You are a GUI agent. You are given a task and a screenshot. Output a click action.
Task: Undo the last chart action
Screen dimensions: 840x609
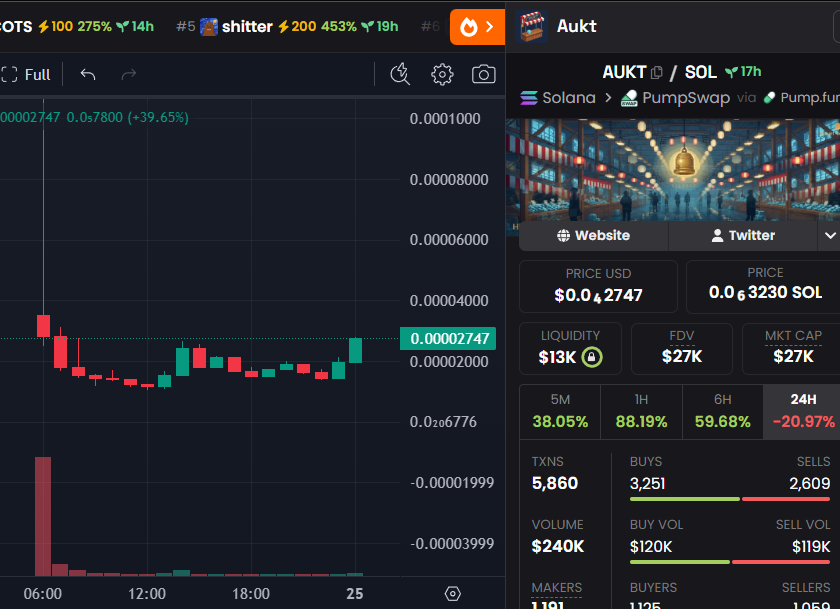coord(88,74)
